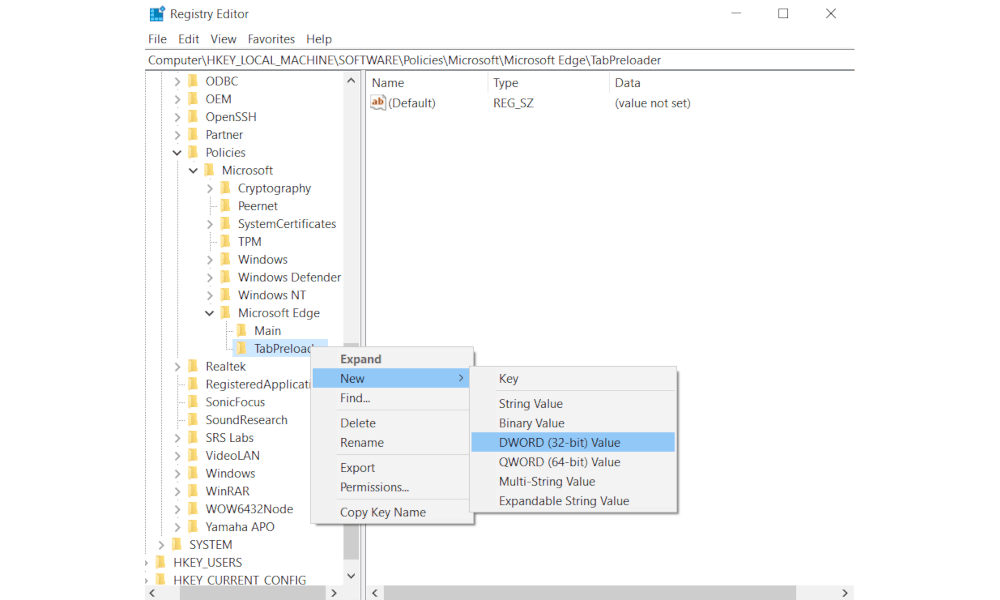Expand the OEM key

[x=177, y=99]
